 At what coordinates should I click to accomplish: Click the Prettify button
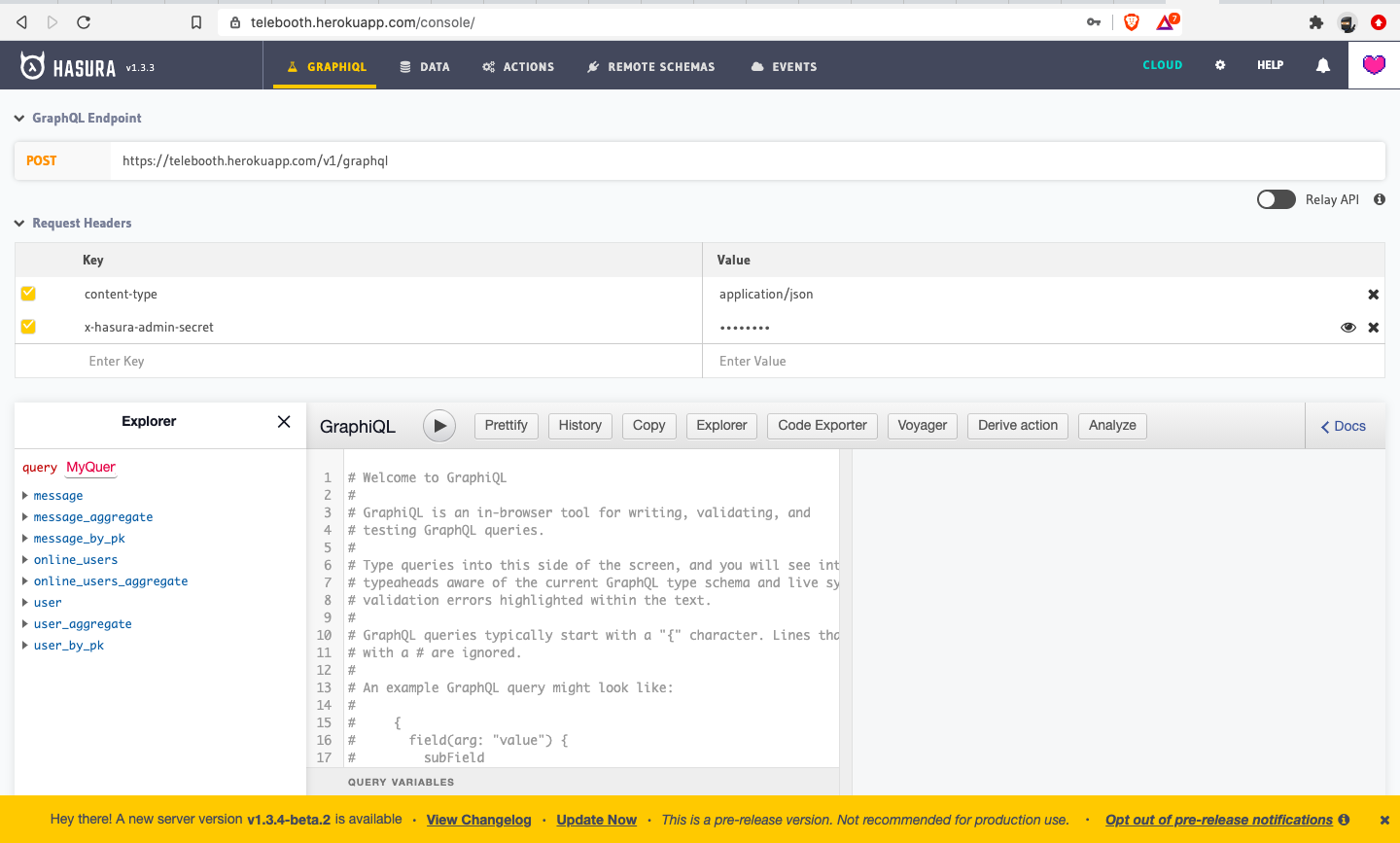coord(506,426)
